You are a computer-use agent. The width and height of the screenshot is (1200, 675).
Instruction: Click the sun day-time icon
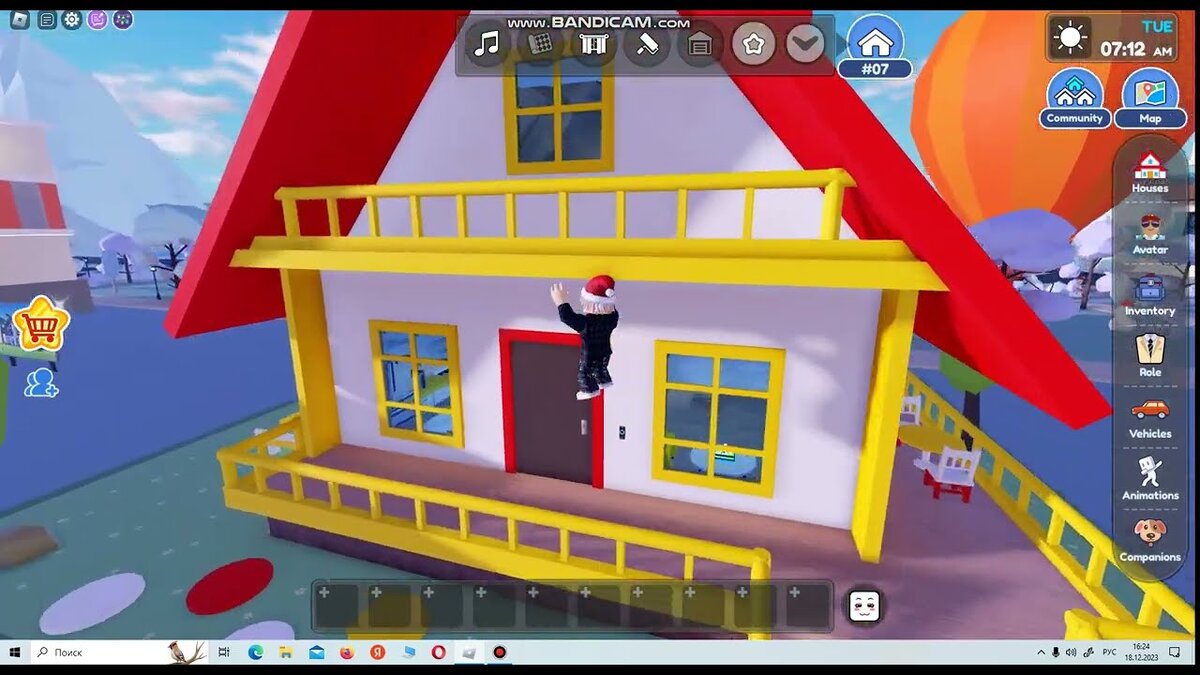(x=1070, y=38)
